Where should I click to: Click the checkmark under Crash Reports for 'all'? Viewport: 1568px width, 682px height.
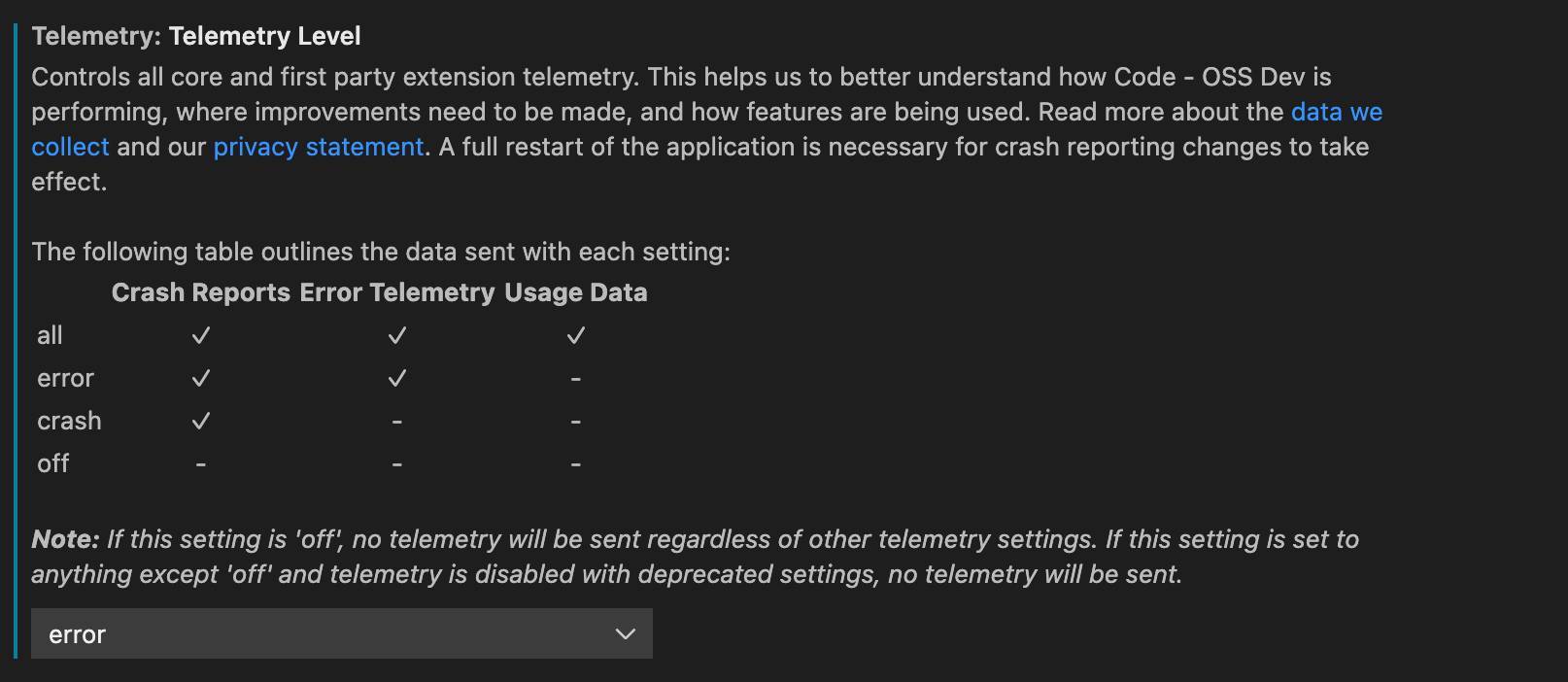tap(201, 335)
